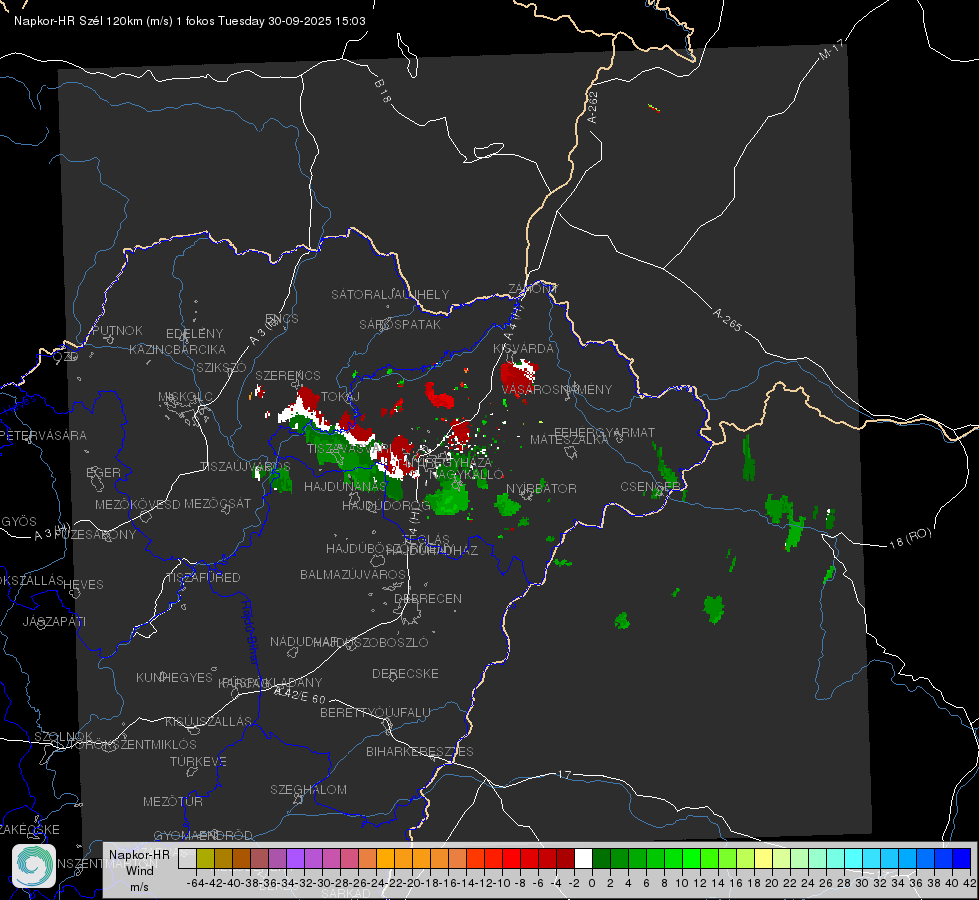
Task: Click the city label 'SÁTORALJAÚJHELY'
Action: [x=390, y=294]
